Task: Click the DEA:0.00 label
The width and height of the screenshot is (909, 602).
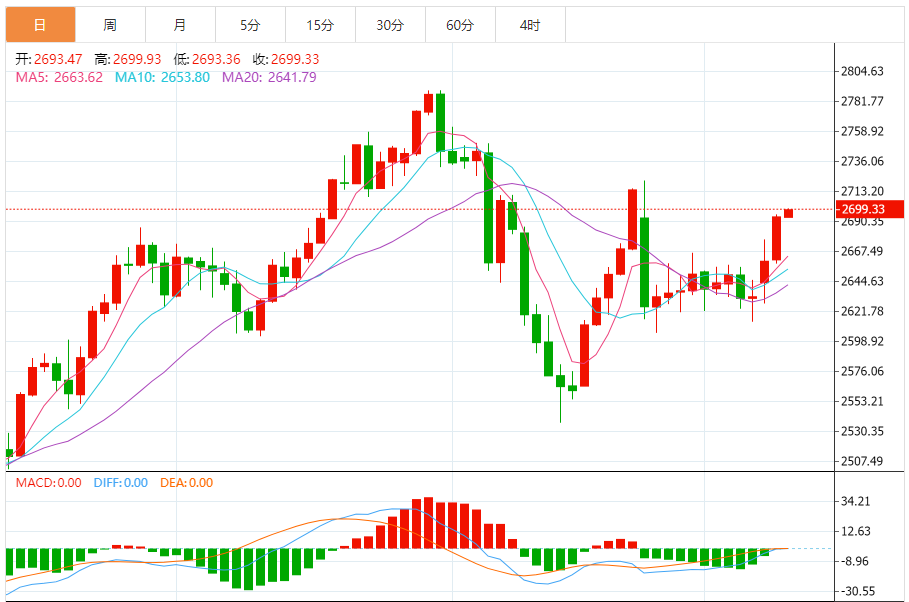Action: tap(187, 483)
